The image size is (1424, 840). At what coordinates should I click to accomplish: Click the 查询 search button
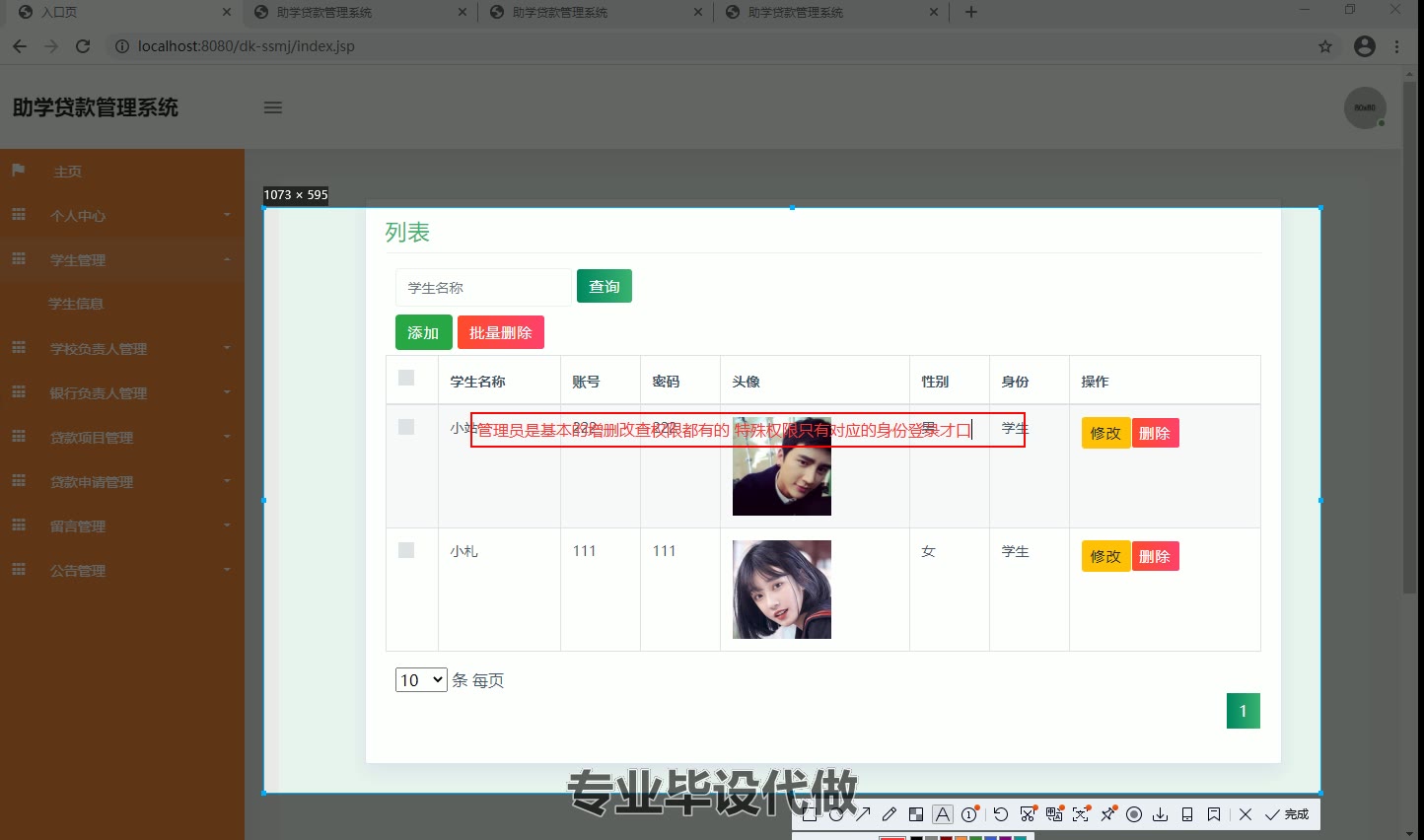click(605, 286)
